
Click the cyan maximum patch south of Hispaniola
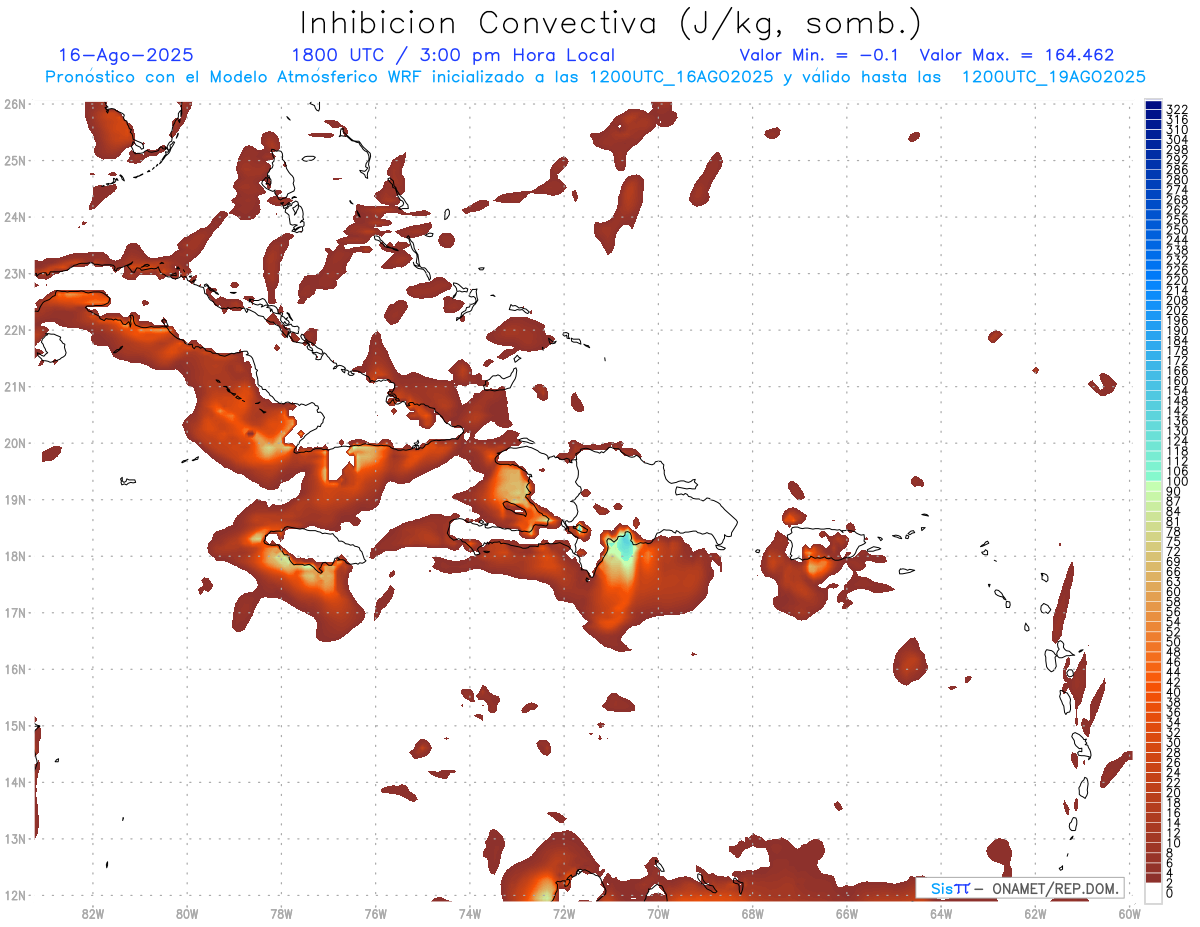tap(626, 548)
